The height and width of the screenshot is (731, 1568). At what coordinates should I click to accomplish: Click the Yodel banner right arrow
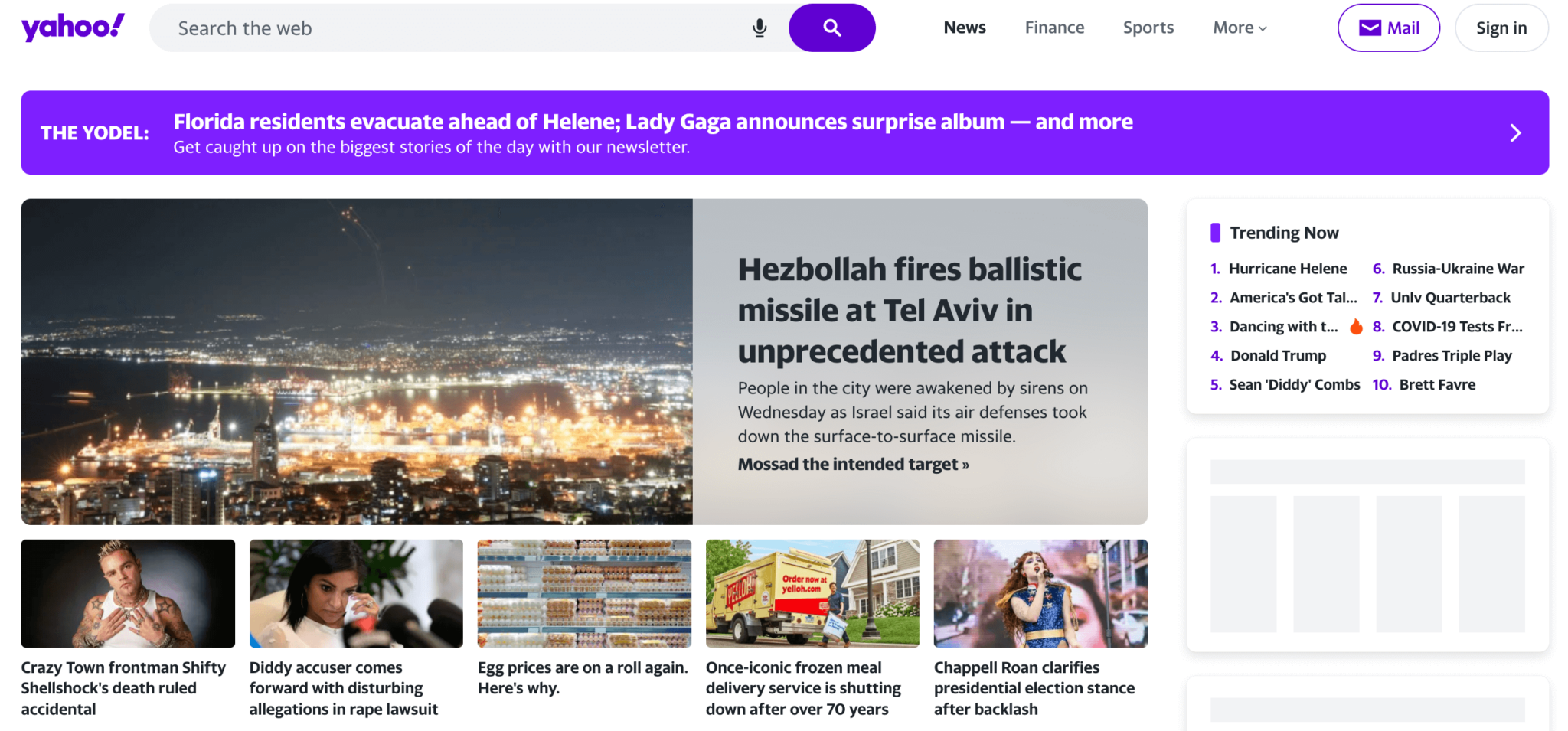[1515, 133]
